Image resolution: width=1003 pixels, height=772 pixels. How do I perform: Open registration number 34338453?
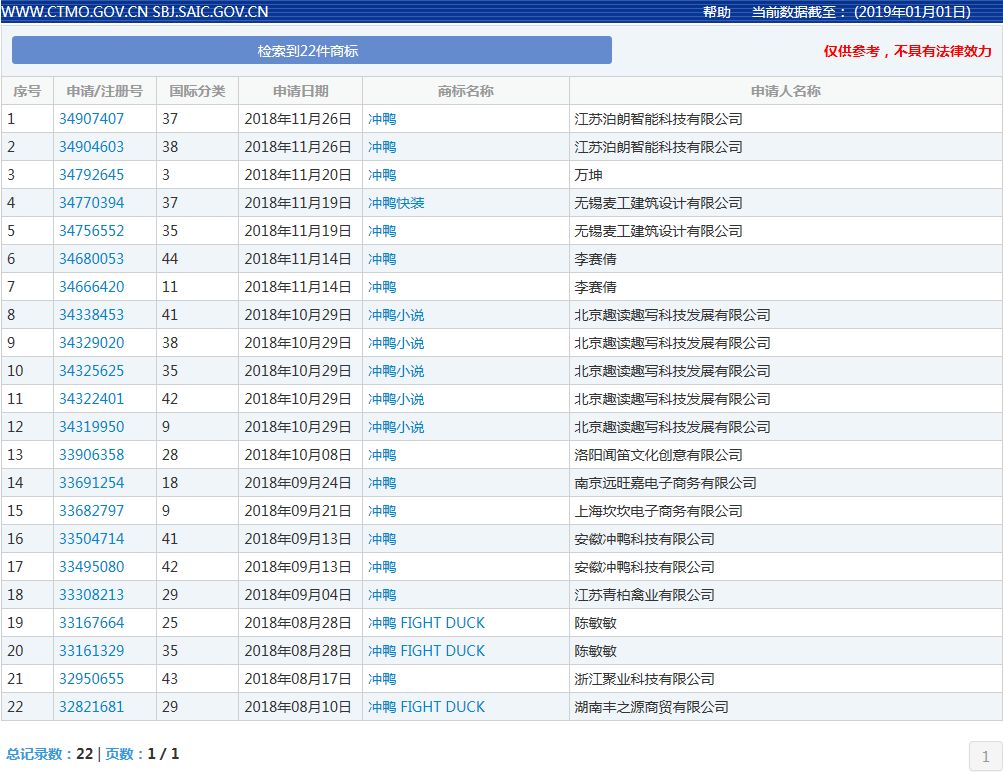tap(91, 315)
